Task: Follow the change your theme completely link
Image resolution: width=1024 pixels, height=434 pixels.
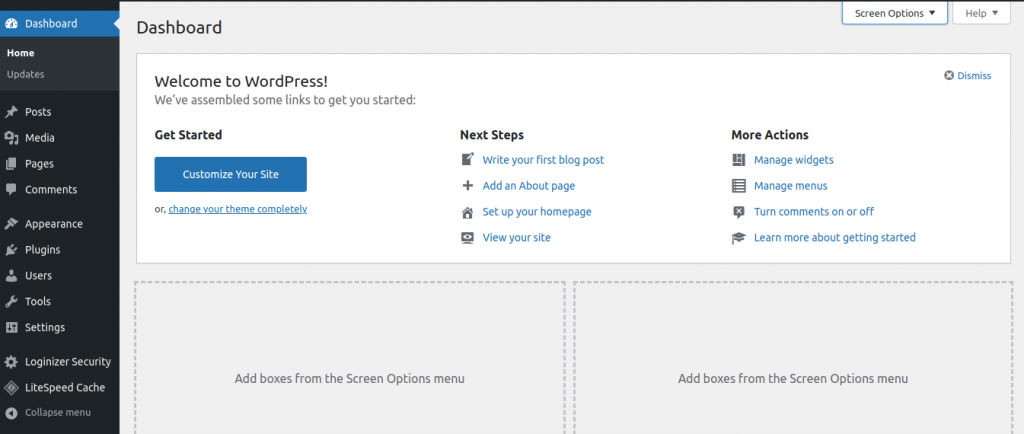Action: (238, 209)
